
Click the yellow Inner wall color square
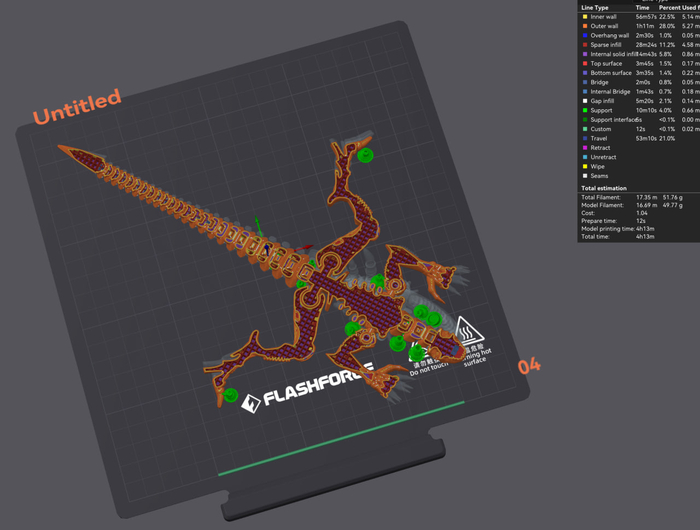tap(585, 17)
